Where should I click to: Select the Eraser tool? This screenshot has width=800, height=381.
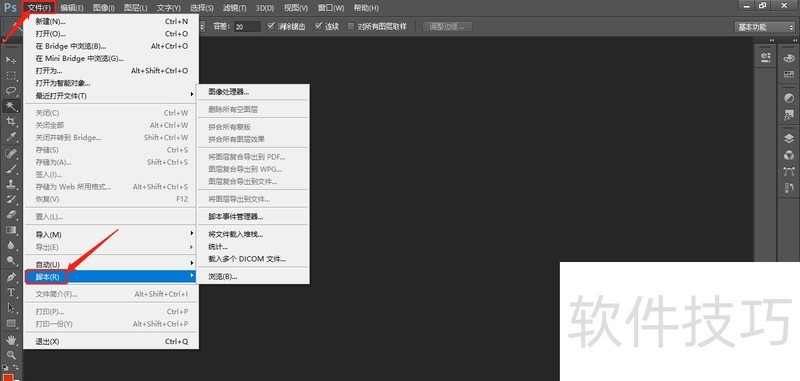tap(11, 214)
